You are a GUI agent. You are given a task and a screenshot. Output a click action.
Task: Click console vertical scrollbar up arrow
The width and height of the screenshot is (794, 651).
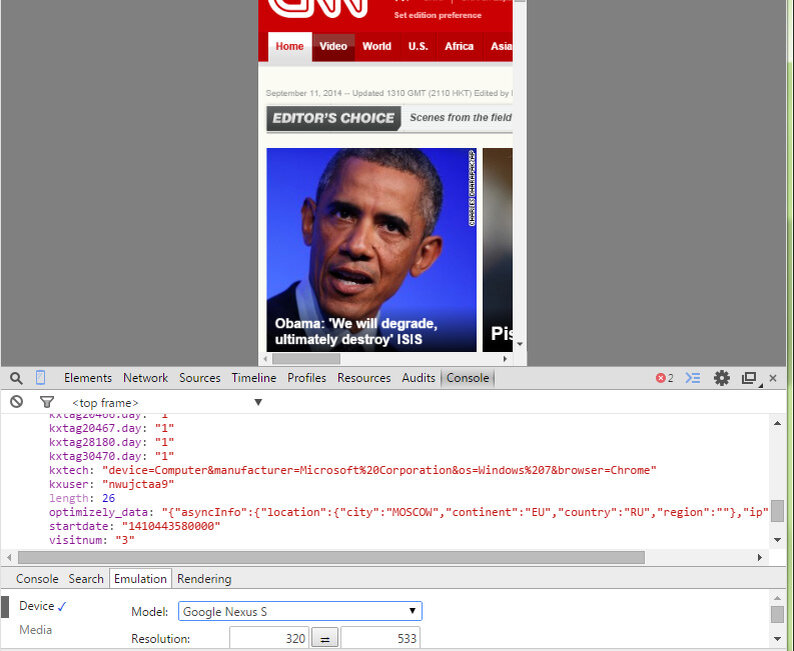click(777, 423)
